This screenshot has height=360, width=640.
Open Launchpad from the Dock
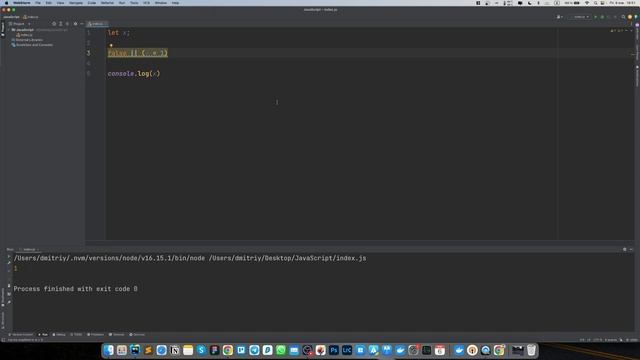[x=122, y=350]
